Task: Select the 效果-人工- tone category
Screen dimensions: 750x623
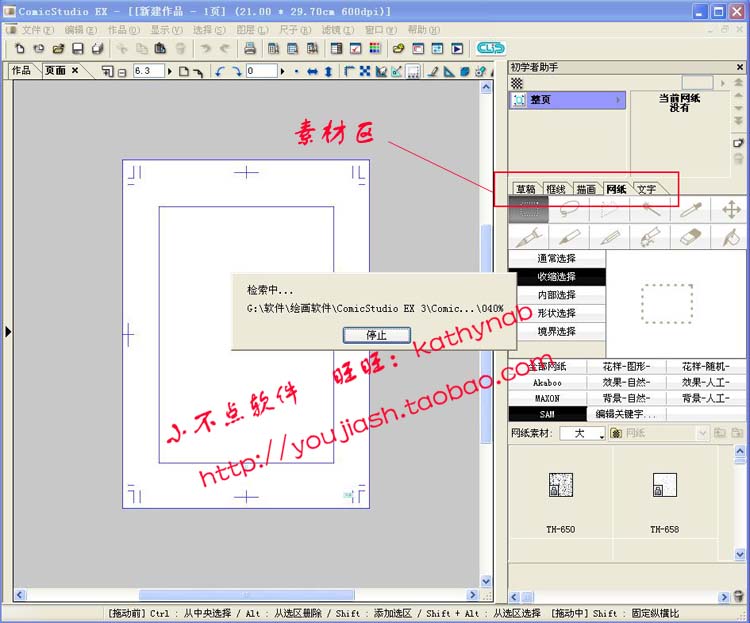Action: click(706, 382)
